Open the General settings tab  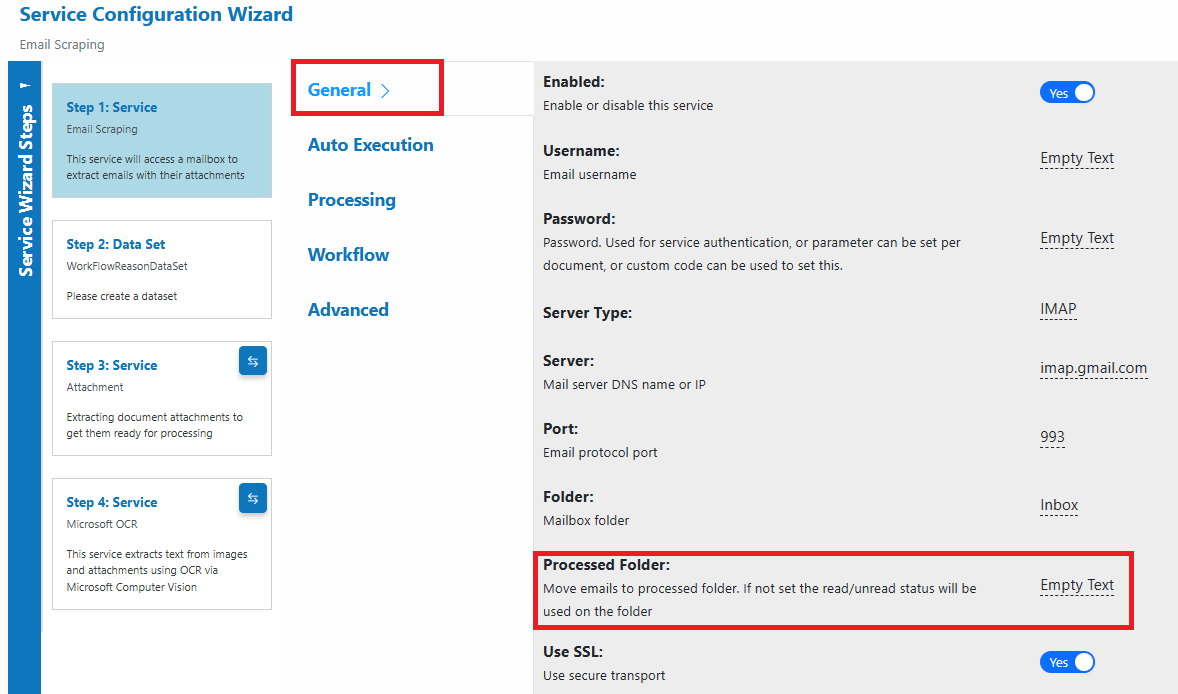(x=340, y=90)
